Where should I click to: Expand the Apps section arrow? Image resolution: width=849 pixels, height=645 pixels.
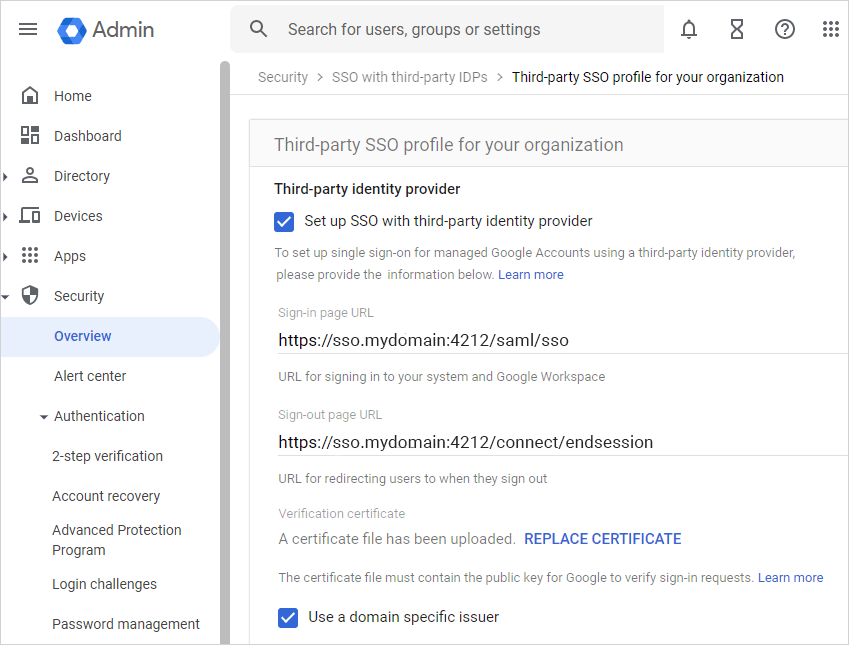(6, 257)
